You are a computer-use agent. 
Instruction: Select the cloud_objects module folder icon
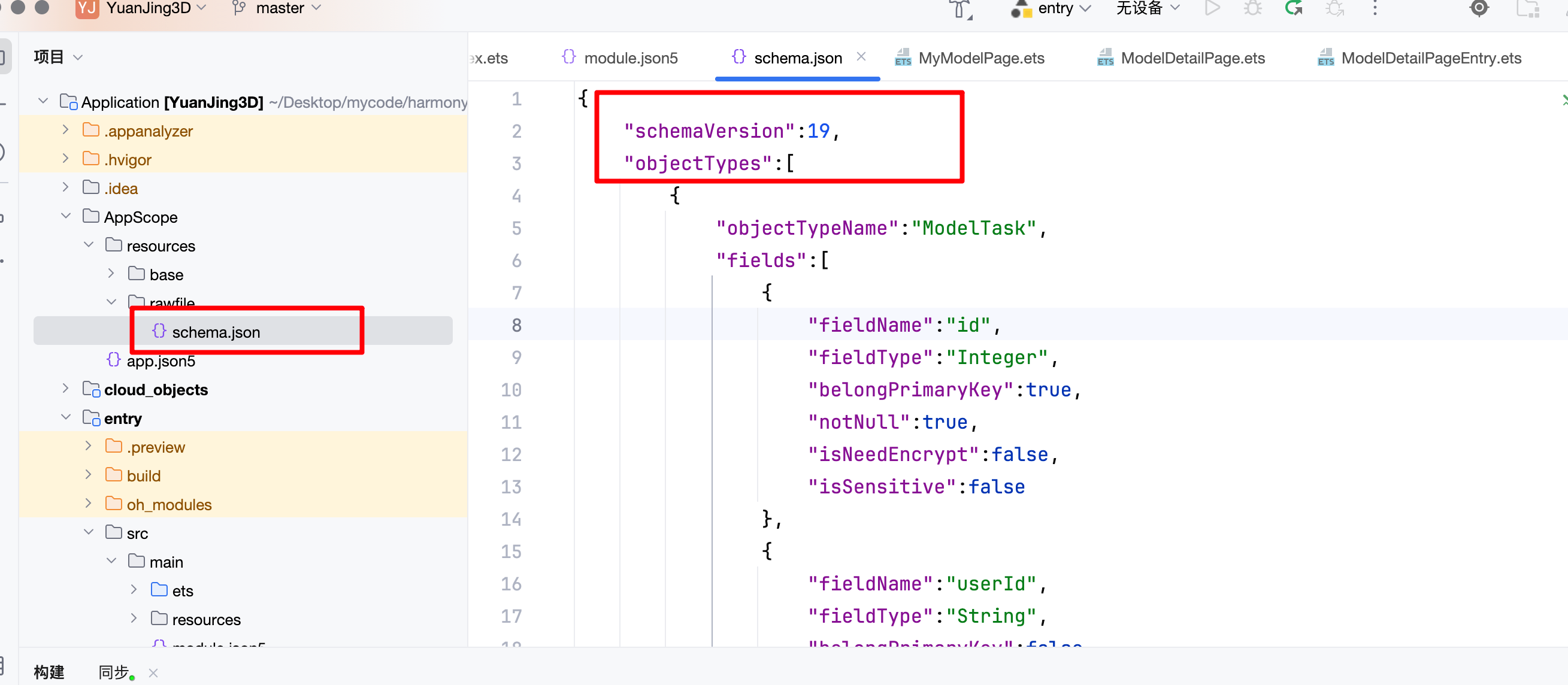pos(91,389)
